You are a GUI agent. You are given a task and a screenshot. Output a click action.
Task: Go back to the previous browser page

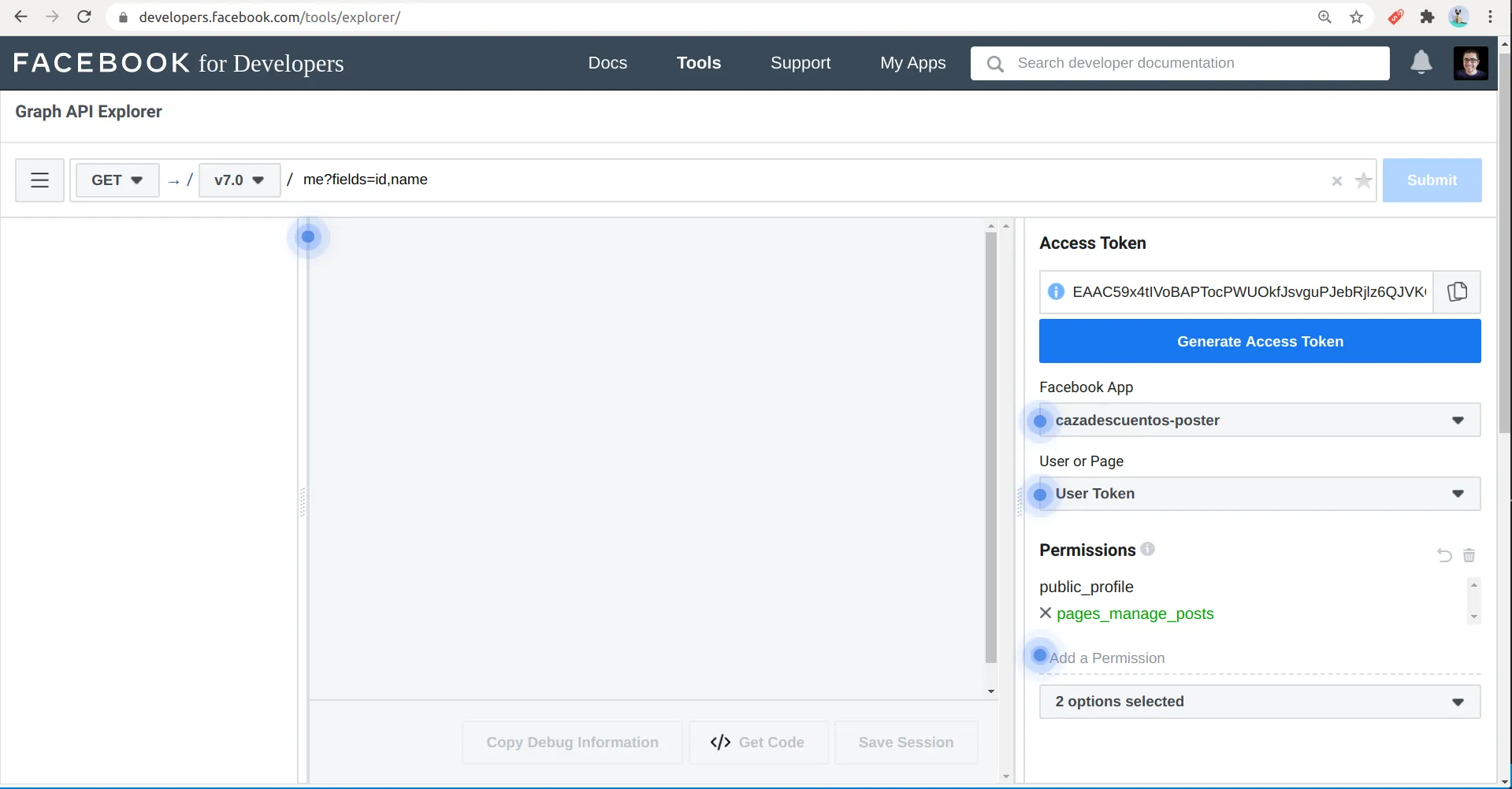(20, 17)
